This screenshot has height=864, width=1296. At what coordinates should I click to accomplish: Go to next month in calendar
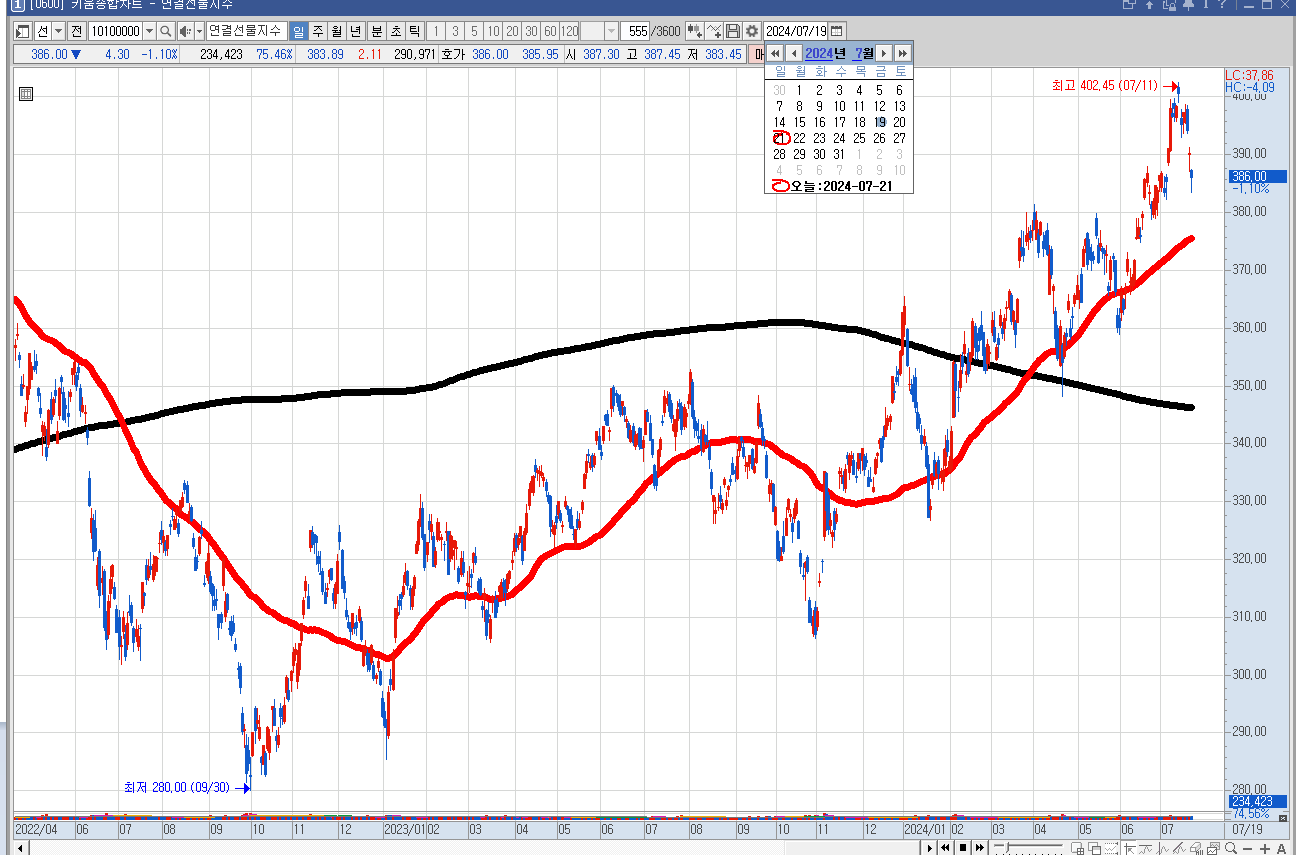click(x=884, y=53)
